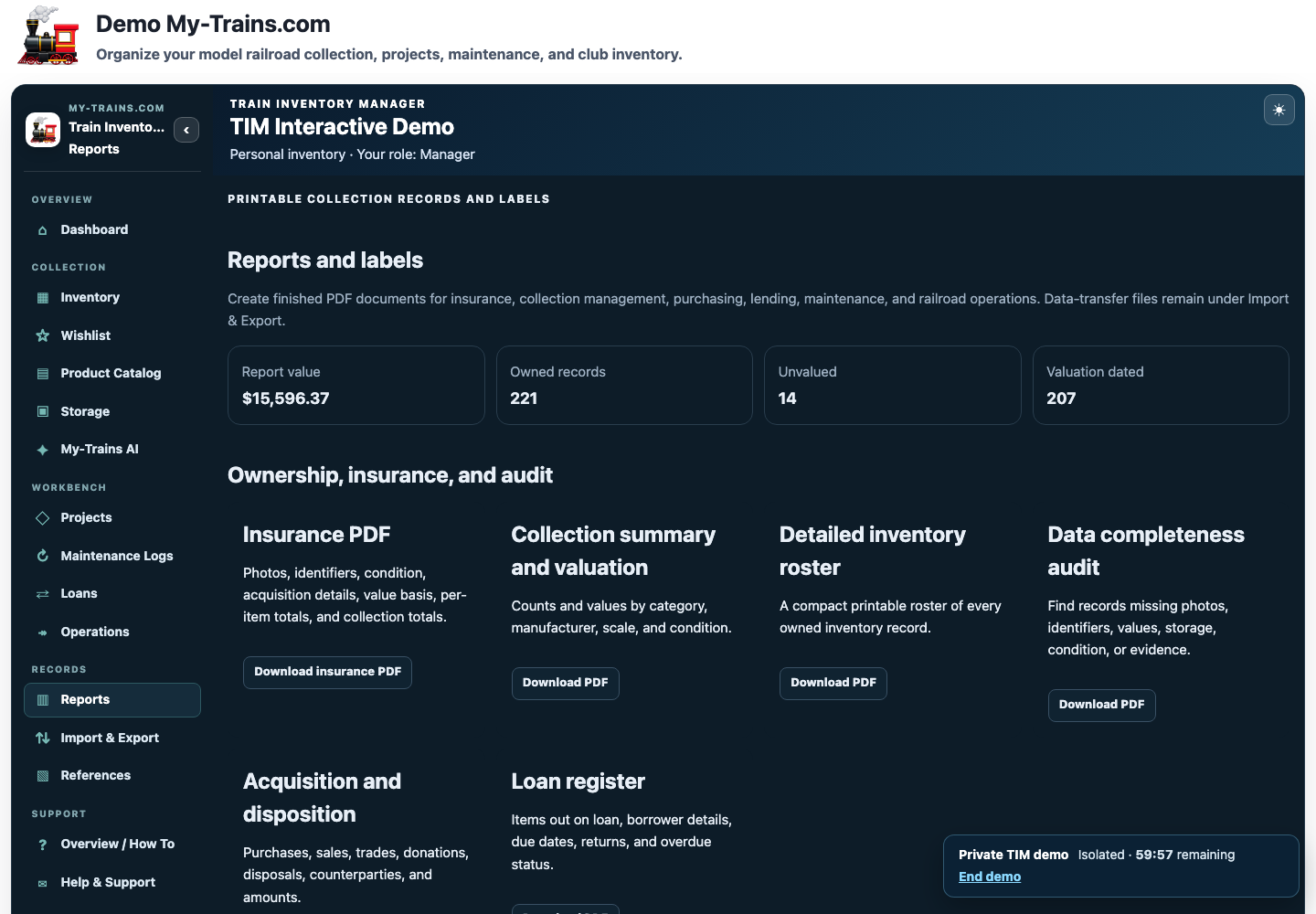Collapse the sidebar with the chevron button
This screenshot has height=914, width=1316.
(x=186, y=130)
